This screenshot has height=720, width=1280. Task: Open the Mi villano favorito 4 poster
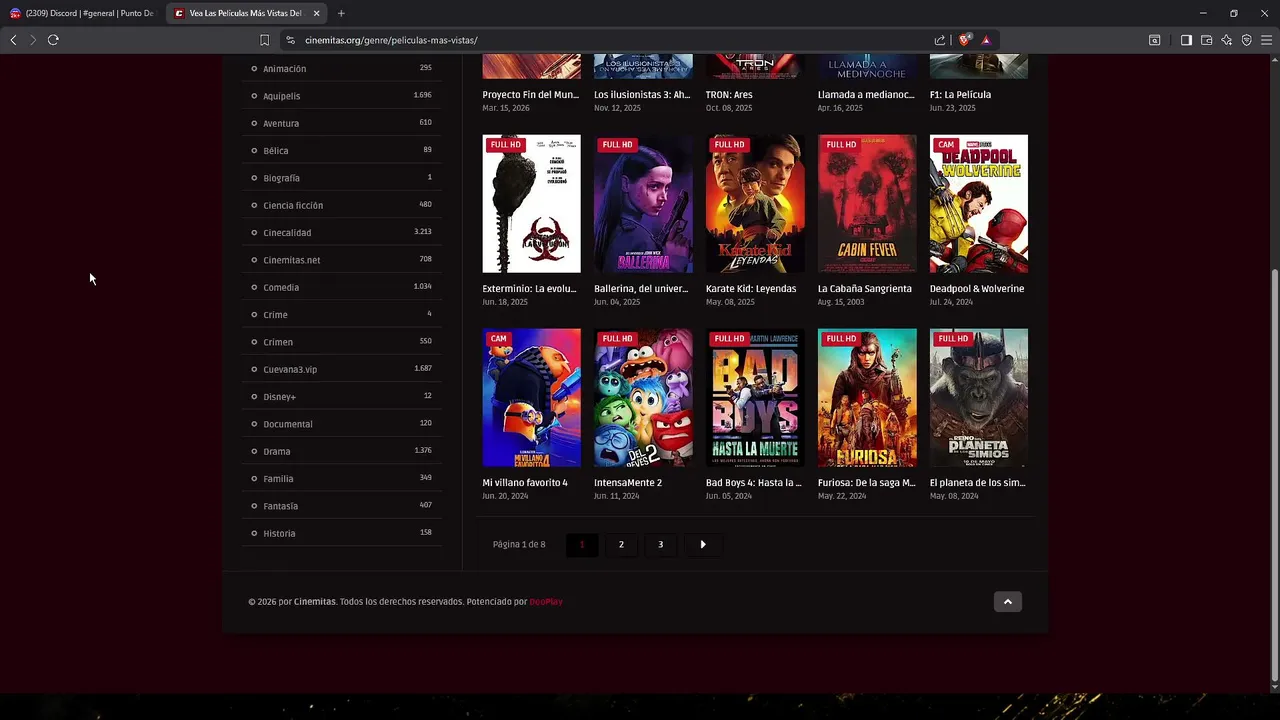[531, 398]
